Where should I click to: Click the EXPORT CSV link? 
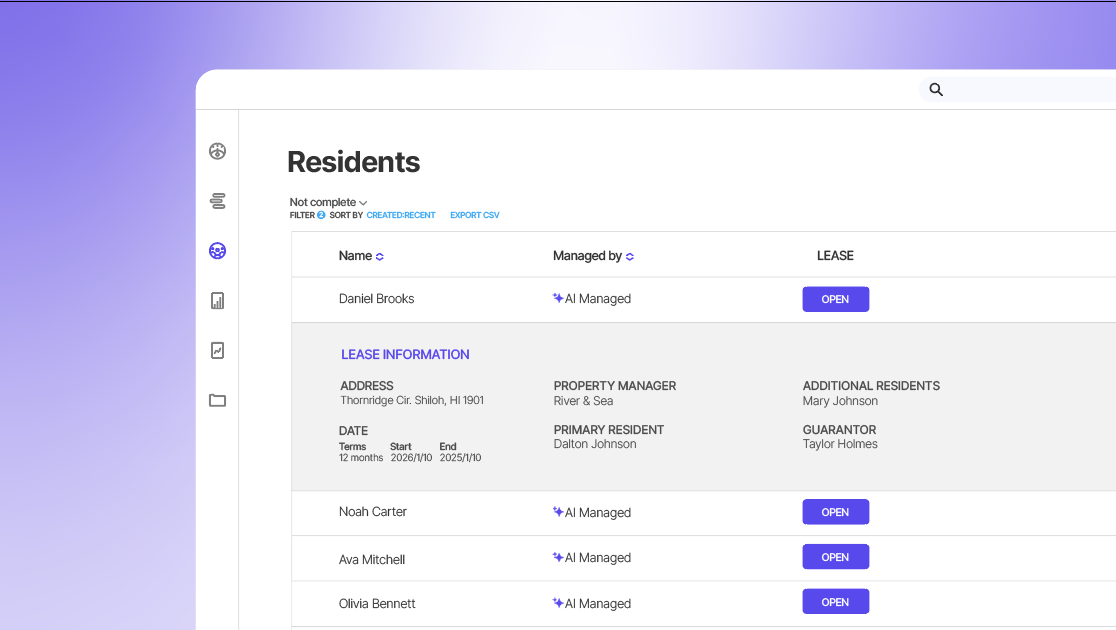[x=474, y=215]
